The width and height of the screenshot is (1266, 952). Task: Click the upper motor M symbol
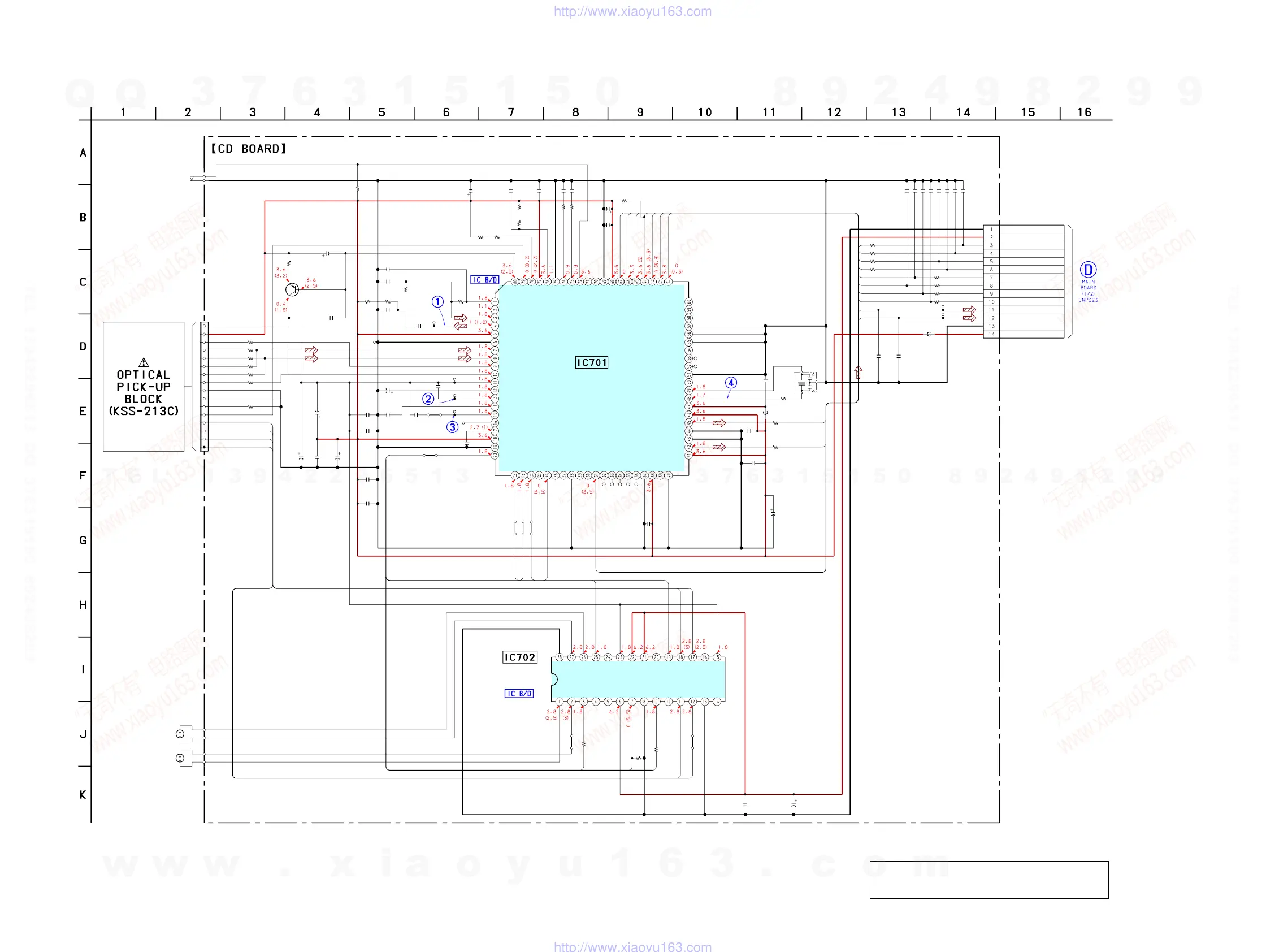(x=180, y=733)
